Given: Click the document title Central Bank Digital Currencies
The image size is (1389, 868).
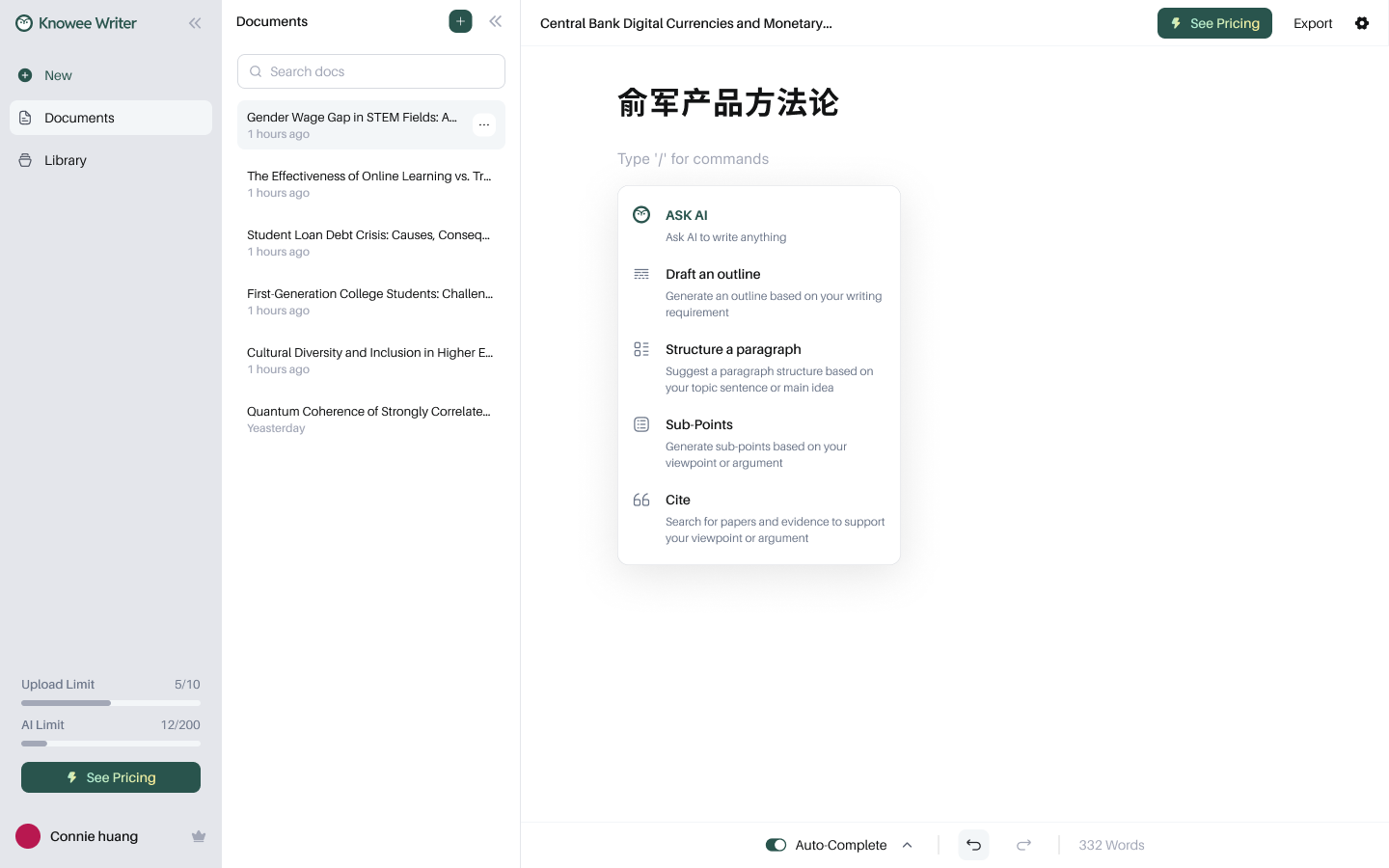Looking at the screenshot, I should point(686,23).
